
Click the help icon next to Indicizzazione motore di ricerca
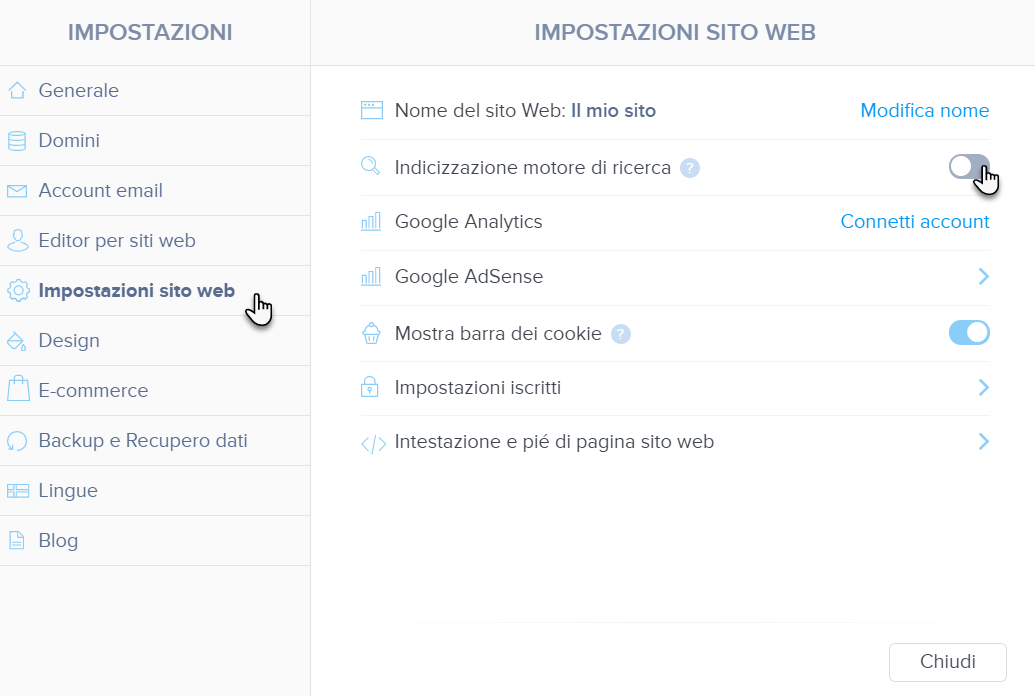pyautogui.click(x=690, y=168)
